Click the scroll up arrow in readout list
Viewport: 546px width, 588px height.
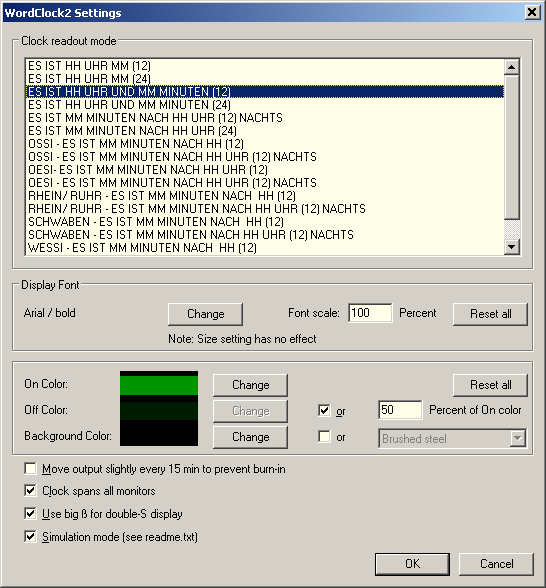(x=512, y=67)
